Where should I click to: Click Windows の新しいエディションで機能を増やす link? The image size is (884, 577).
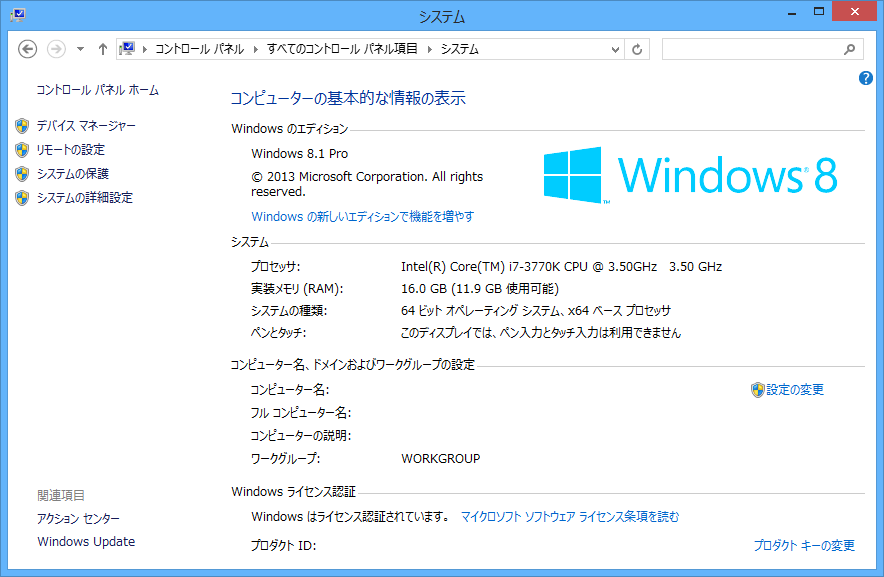coord(363,217)
